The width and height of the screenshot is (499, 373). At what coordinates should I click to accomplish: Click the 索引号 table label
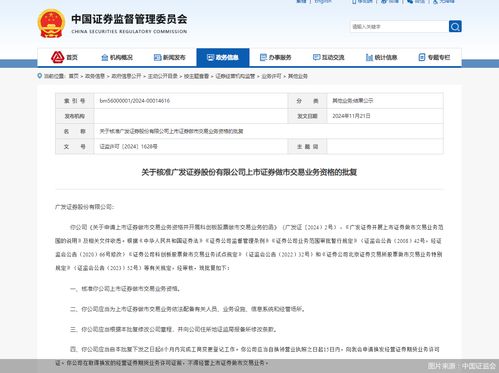pyautogui.click(x=75, y=101)
